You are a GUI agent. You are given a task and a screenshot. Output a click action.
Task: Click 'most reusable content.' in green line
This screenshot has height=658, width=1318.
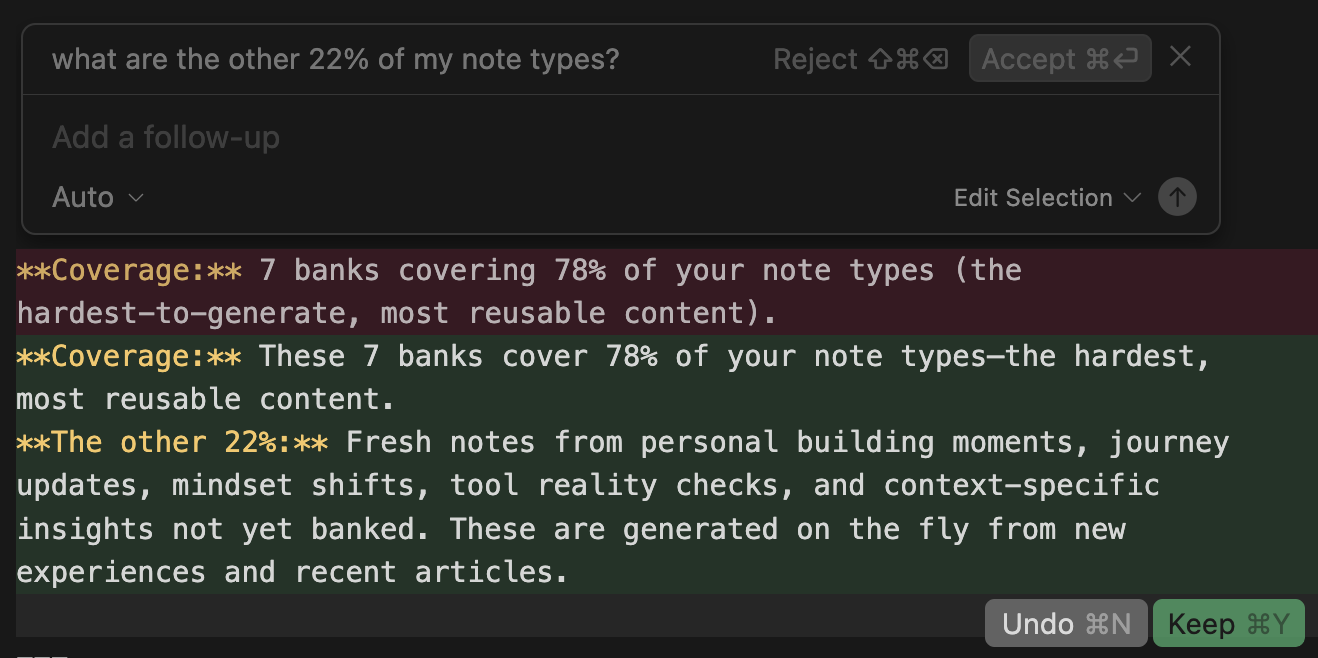point(206,399)
